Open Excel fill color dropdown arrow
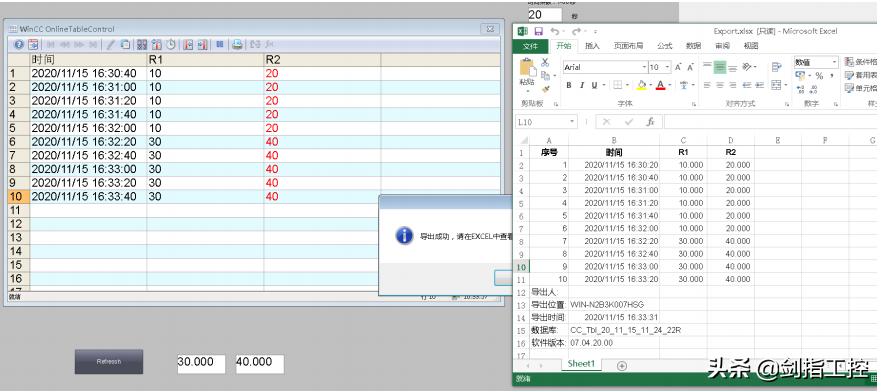881x392 pixels. (x=651, y=85)
